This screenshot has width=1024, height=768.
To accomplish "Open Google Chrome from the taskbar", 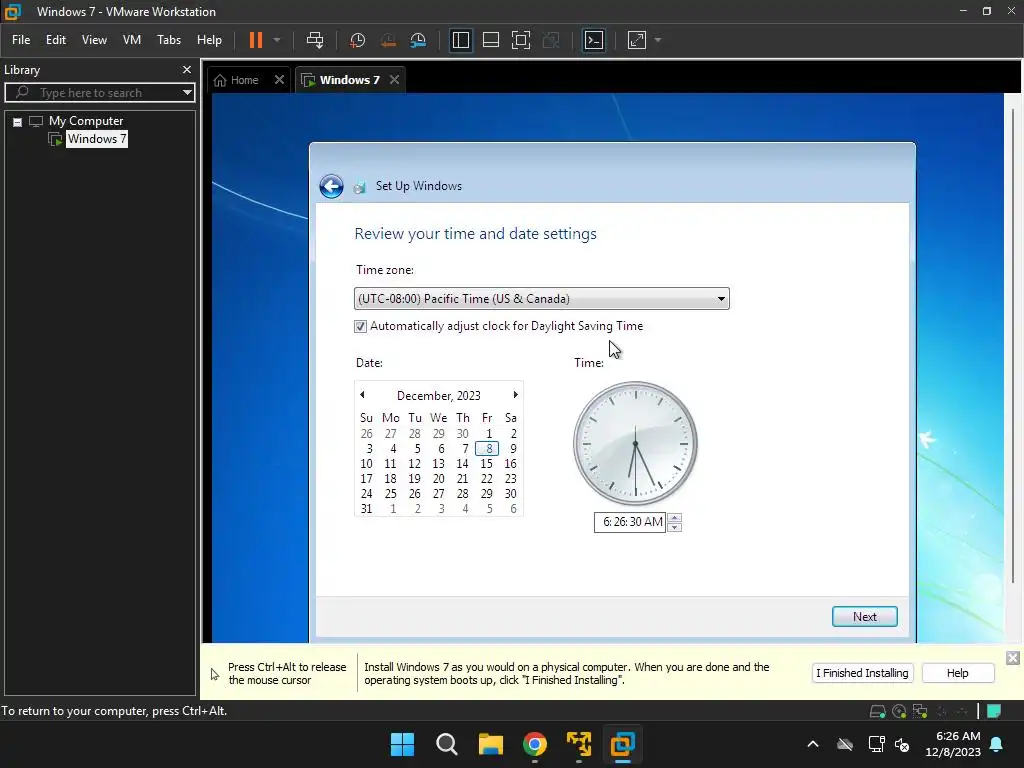I will [535, 744].
